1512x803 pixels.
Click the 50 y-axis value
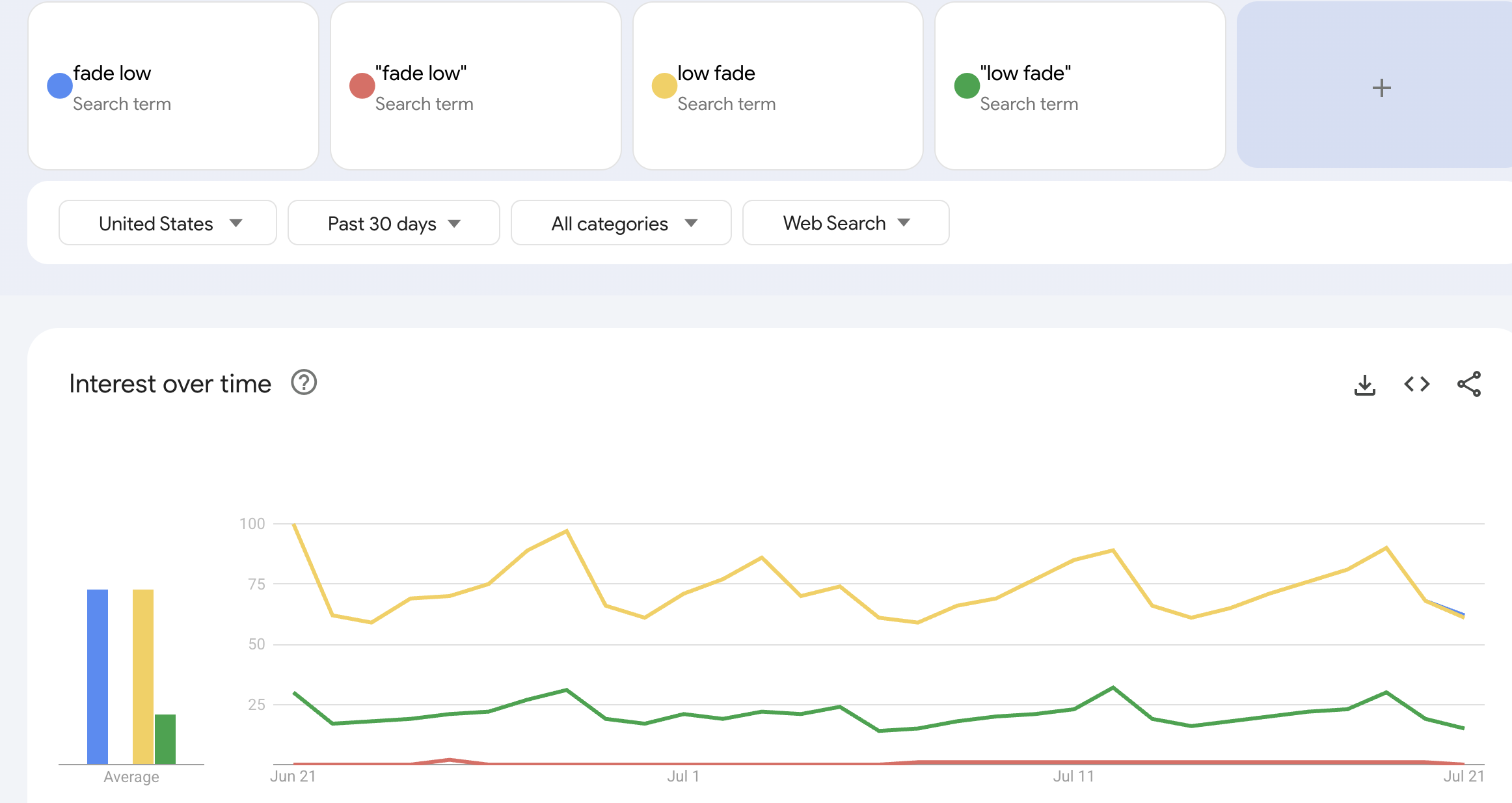(x=257, y=644)
